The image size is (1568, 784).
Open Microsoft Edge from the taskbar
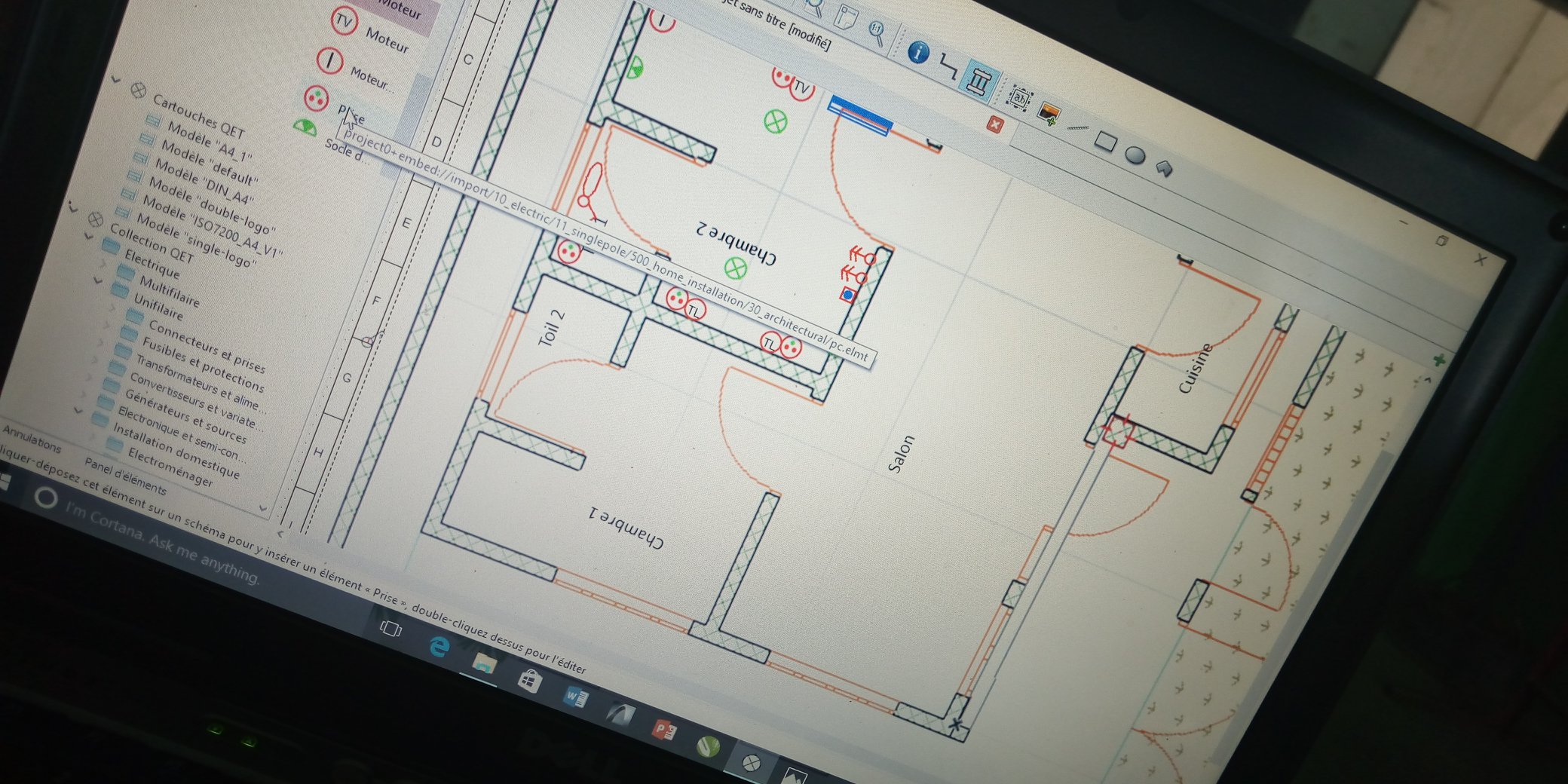[x=439, y=646]
